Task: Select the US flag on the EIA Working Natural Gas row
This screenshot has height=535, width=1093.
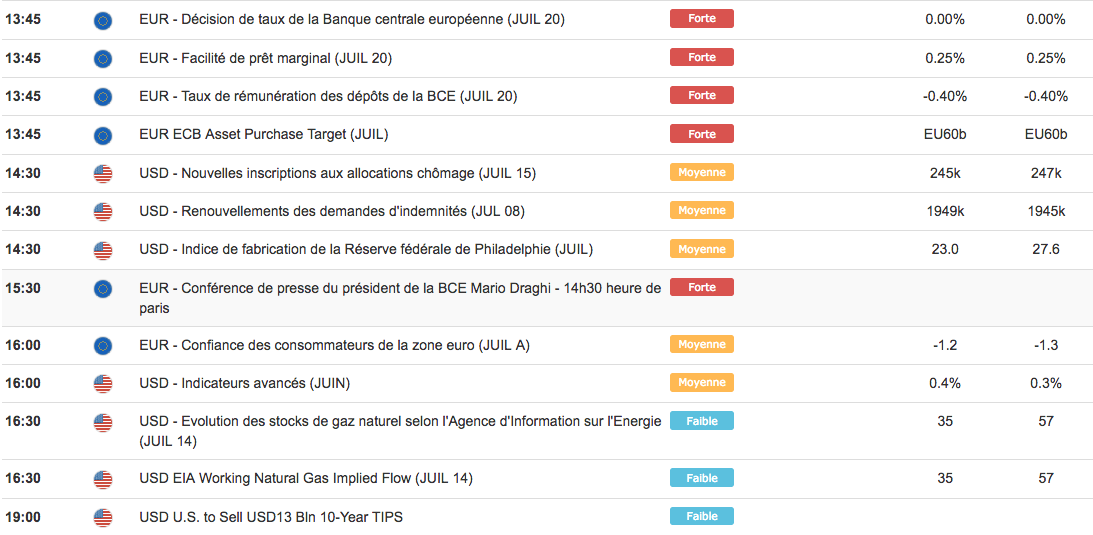Action: 103,480
